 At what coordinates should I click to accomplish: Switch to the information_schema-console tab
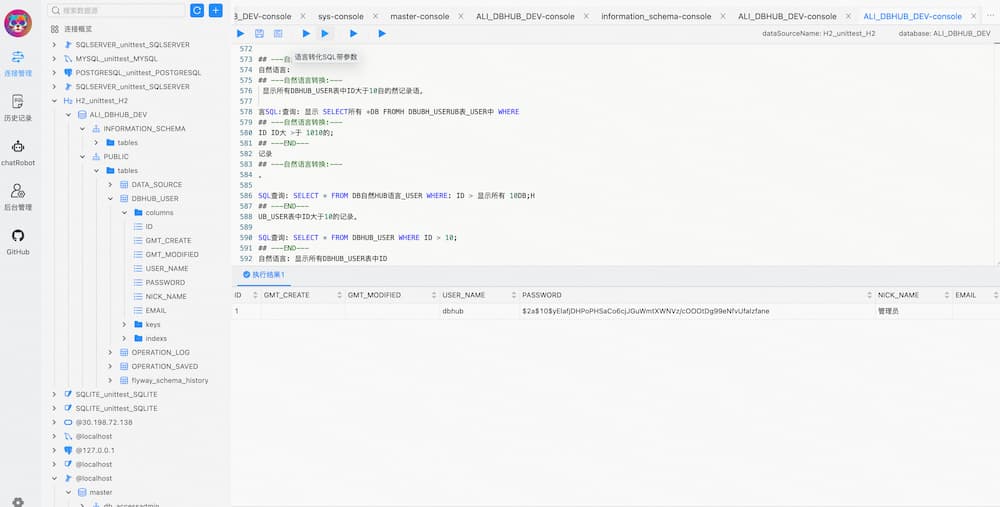[x=656, y=17]
